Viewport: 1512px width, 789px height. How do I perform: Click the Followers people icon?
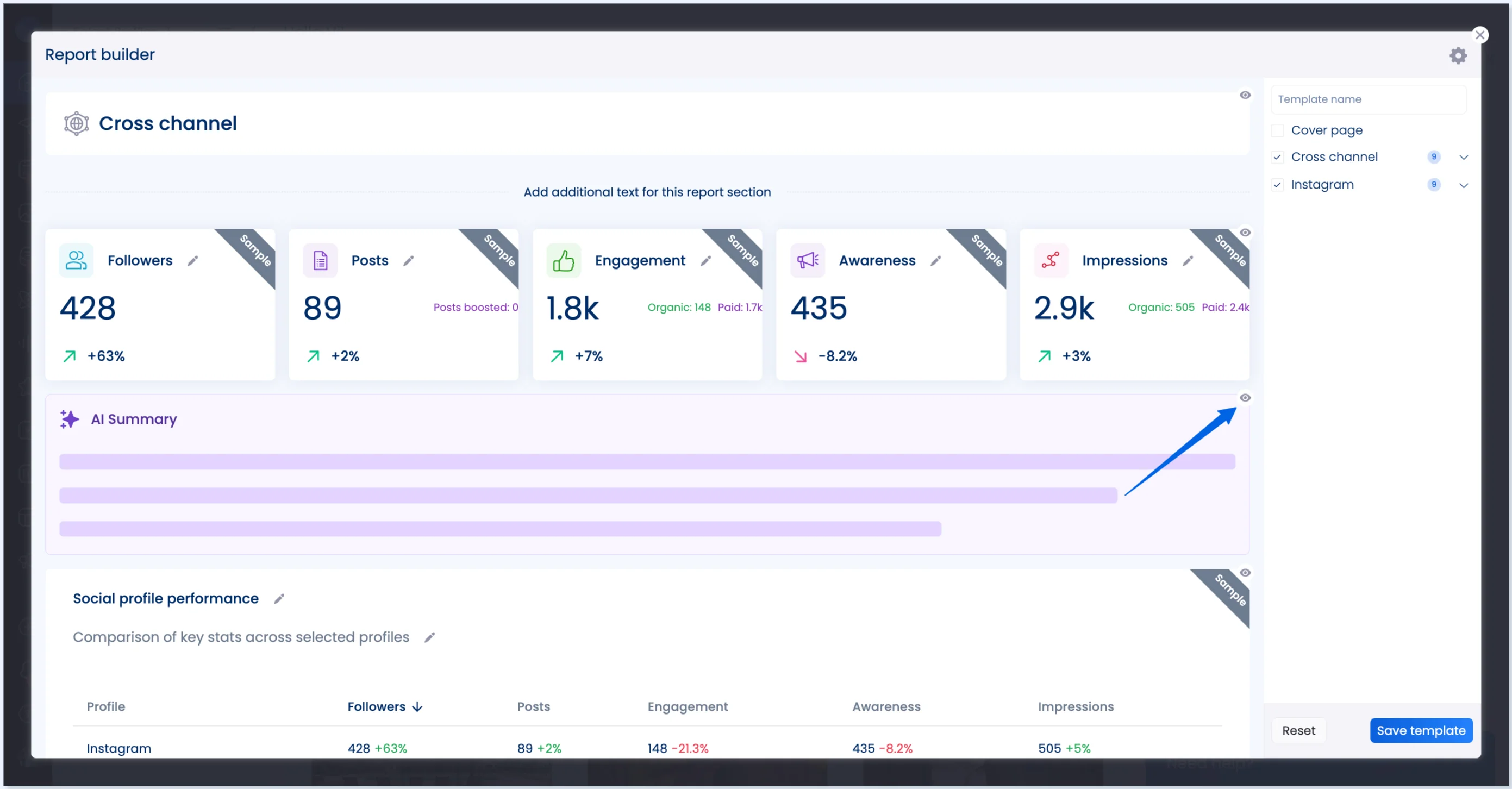(x=76, y=260)
